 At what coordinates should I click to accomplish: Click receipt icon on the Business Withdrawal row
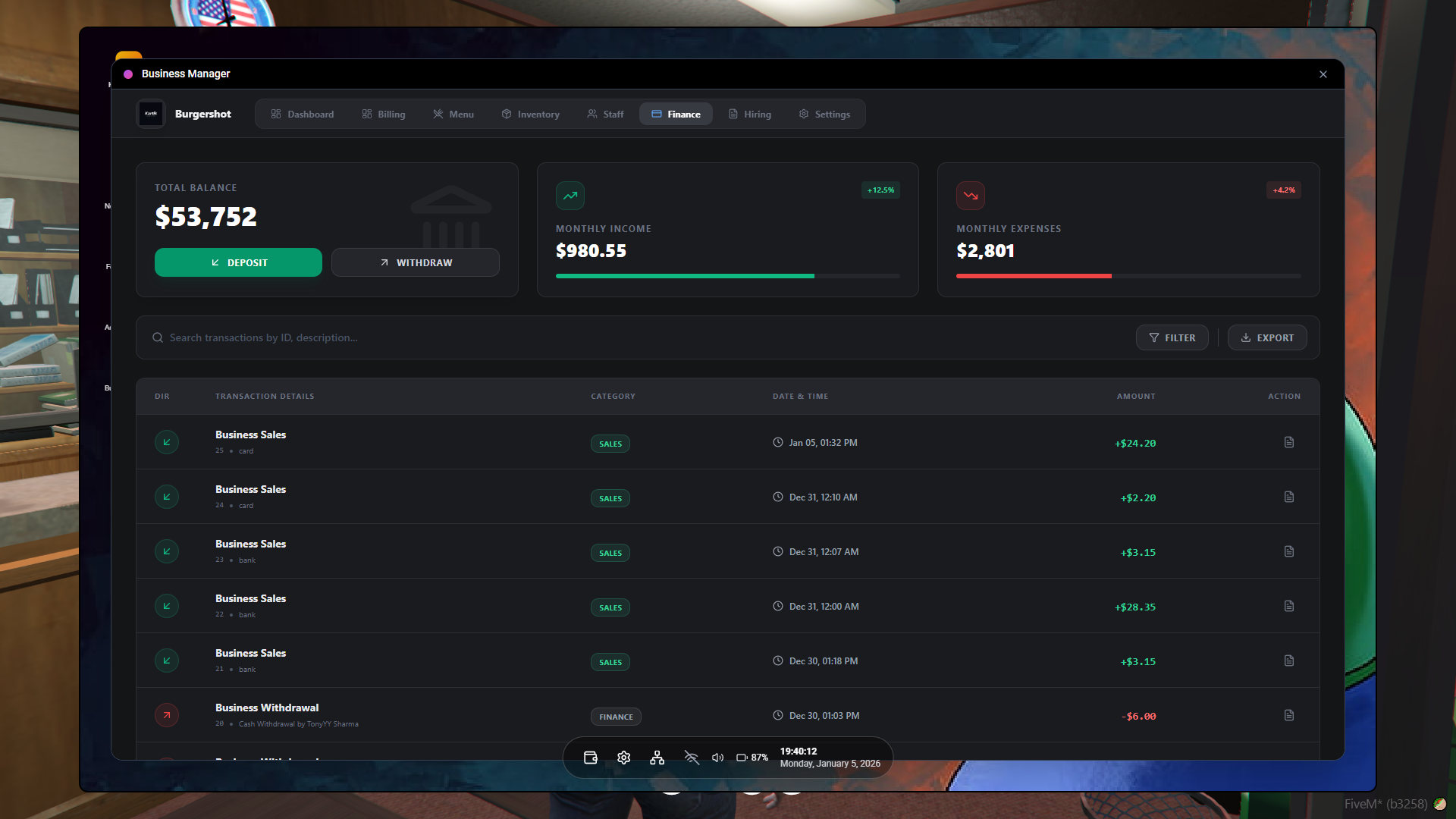[x=1288, y=715]
